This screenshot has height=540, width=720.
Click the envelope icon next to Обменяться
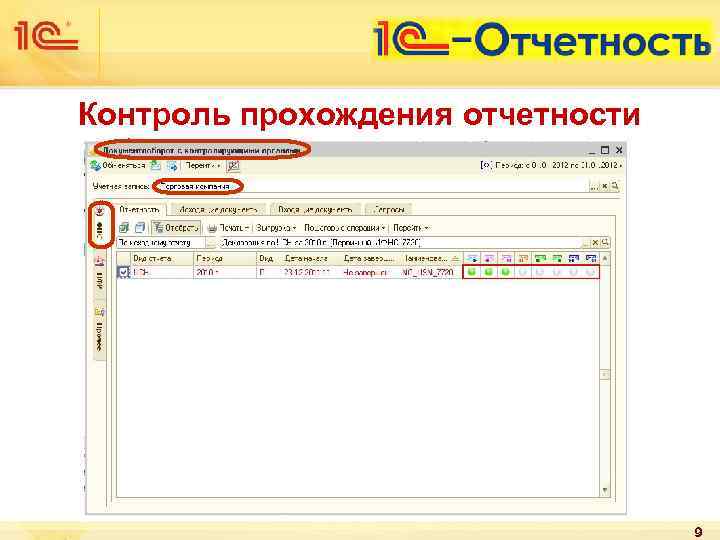pyautogui.click(x=156, y=166)
